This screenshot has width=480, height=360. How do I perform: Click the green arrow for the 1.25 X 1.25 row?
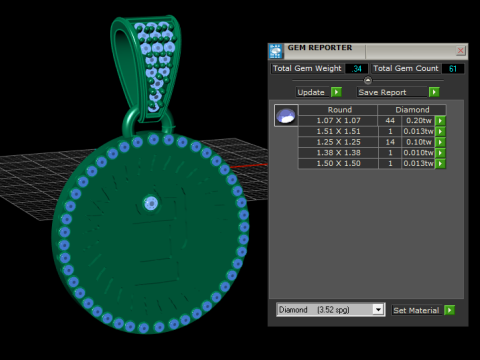point(440,142)
